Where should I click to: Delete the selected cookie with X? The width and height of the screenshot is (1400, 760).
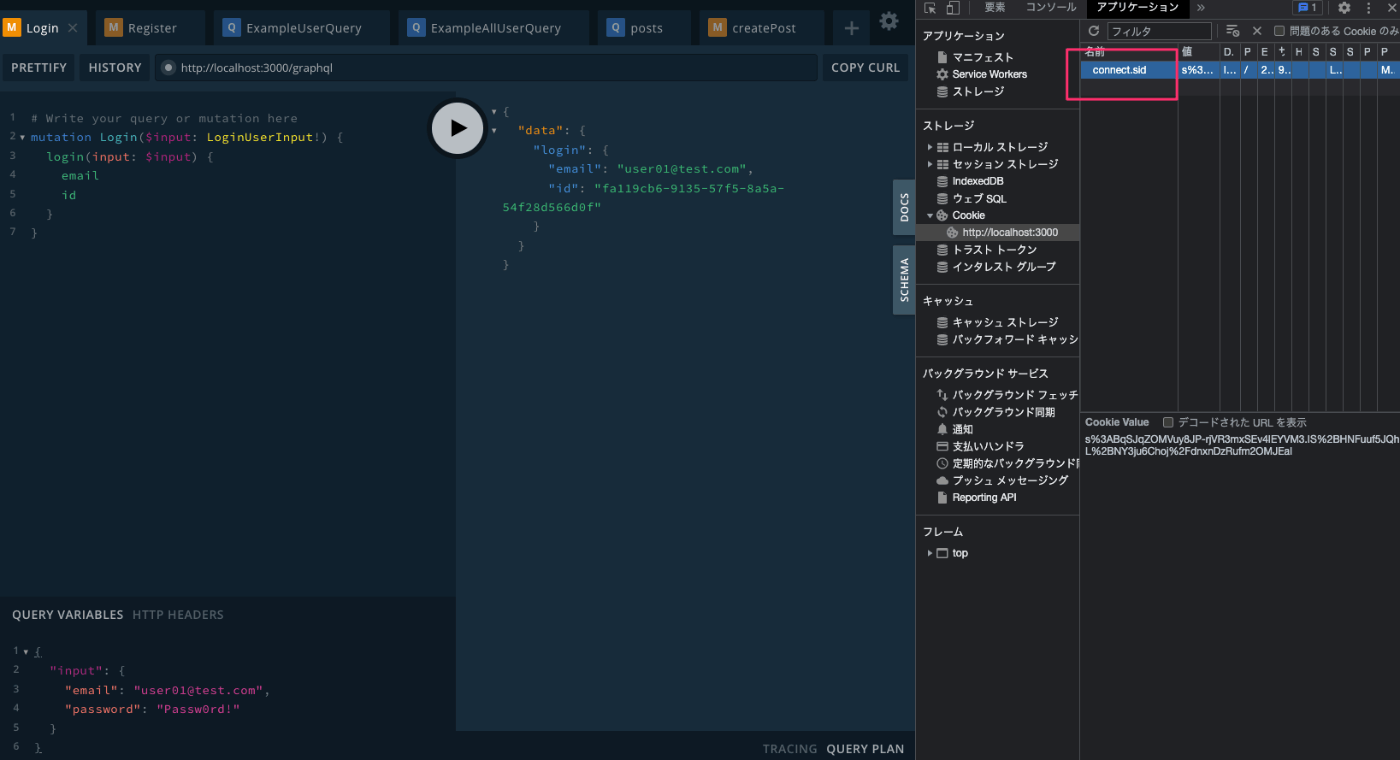(1257, 31)
